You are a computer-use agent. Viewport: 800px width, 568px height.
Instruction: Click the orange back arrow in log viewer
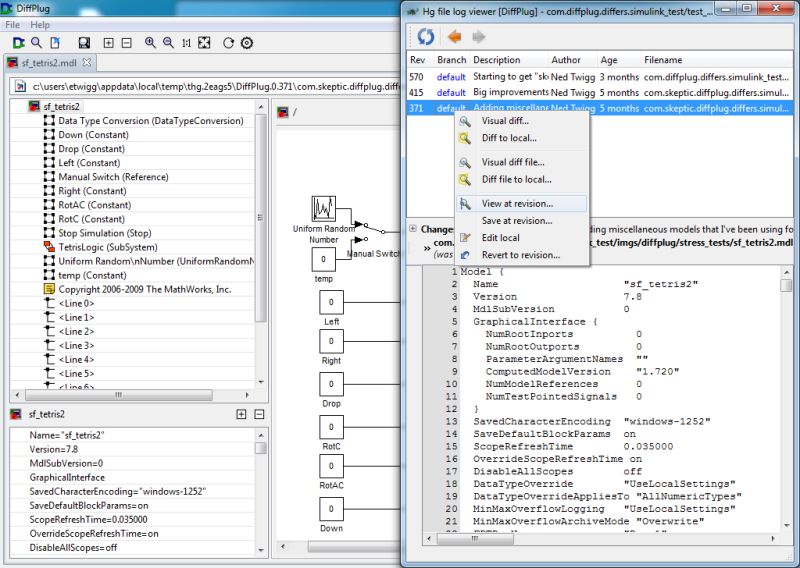(x=454, y=36)
